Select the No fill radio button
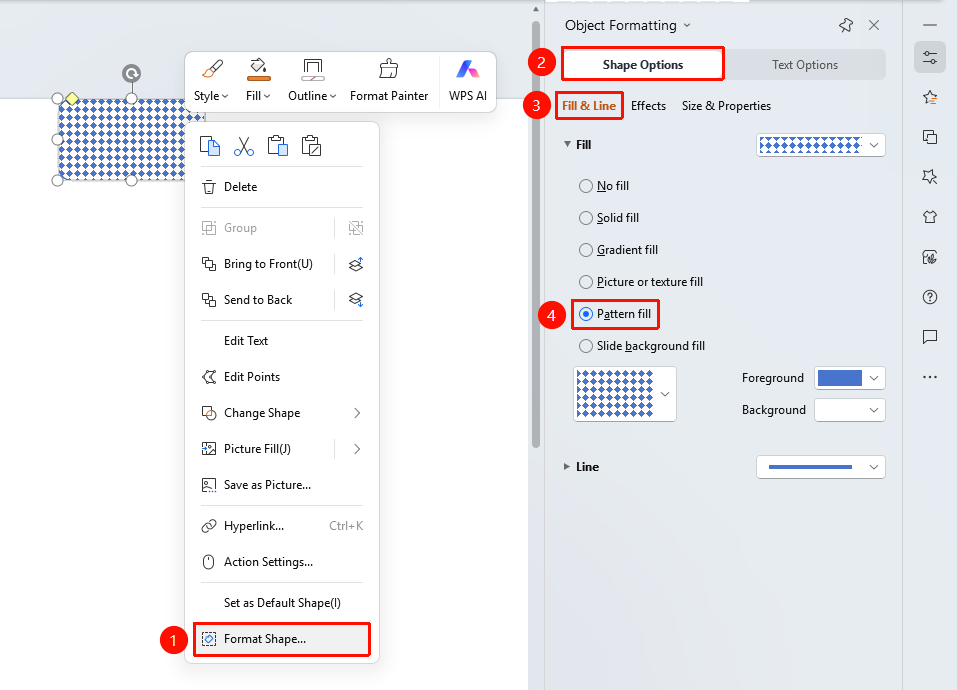This screenshot has height=690, width=957. pyautogui.click(x=586, y=186)
